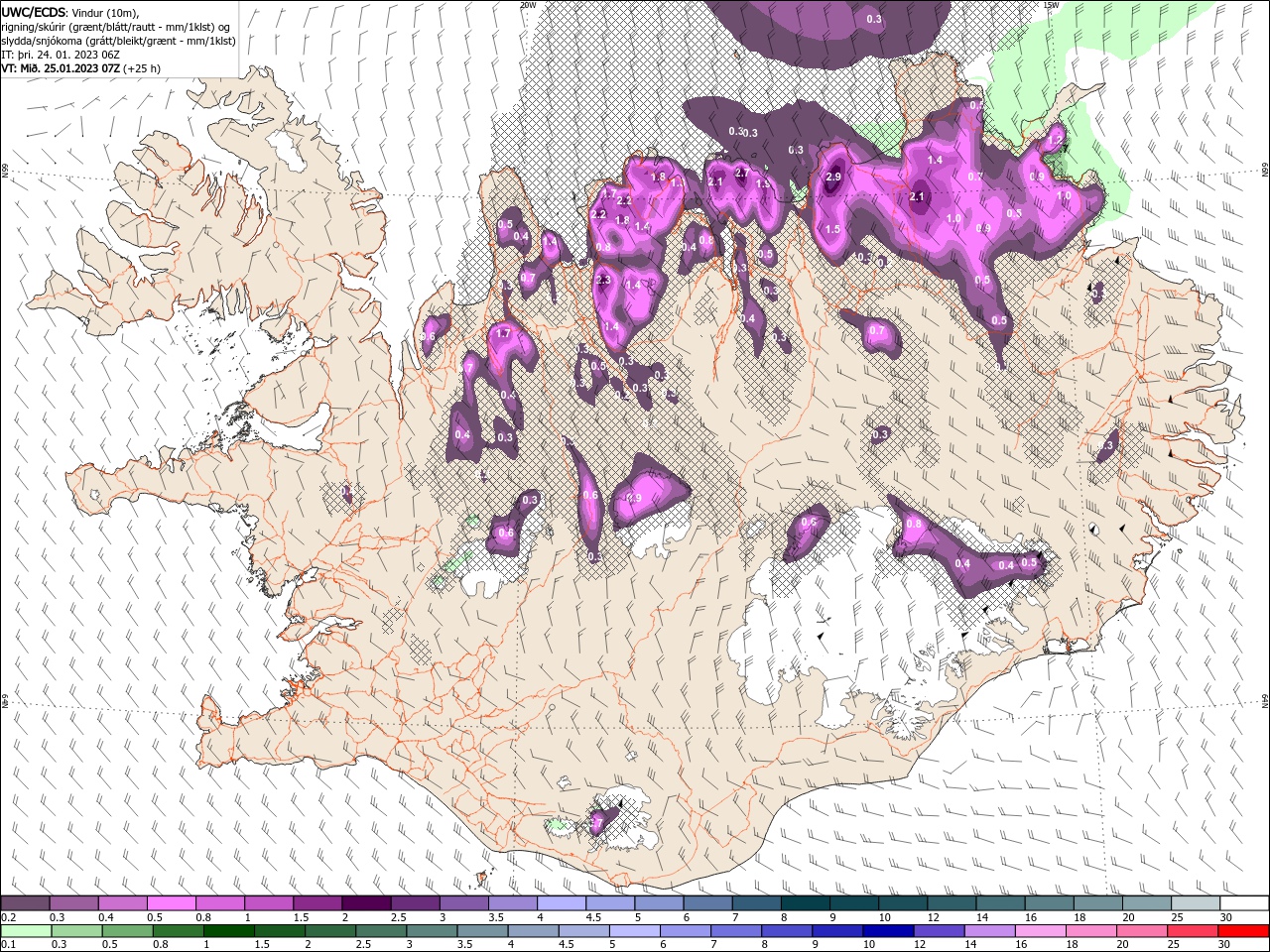
Task: Pick the darkest green 1 swatch in rain scale
Action: pos(229,931)
